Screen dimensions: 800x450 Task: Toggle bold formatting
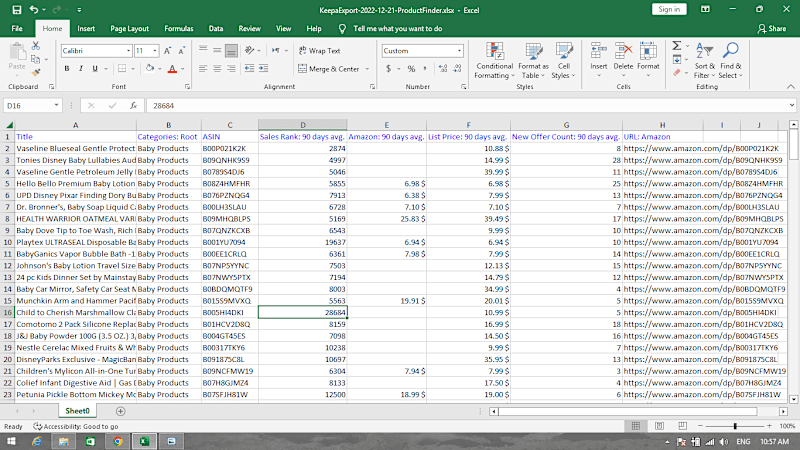click(x=66, y=68)
